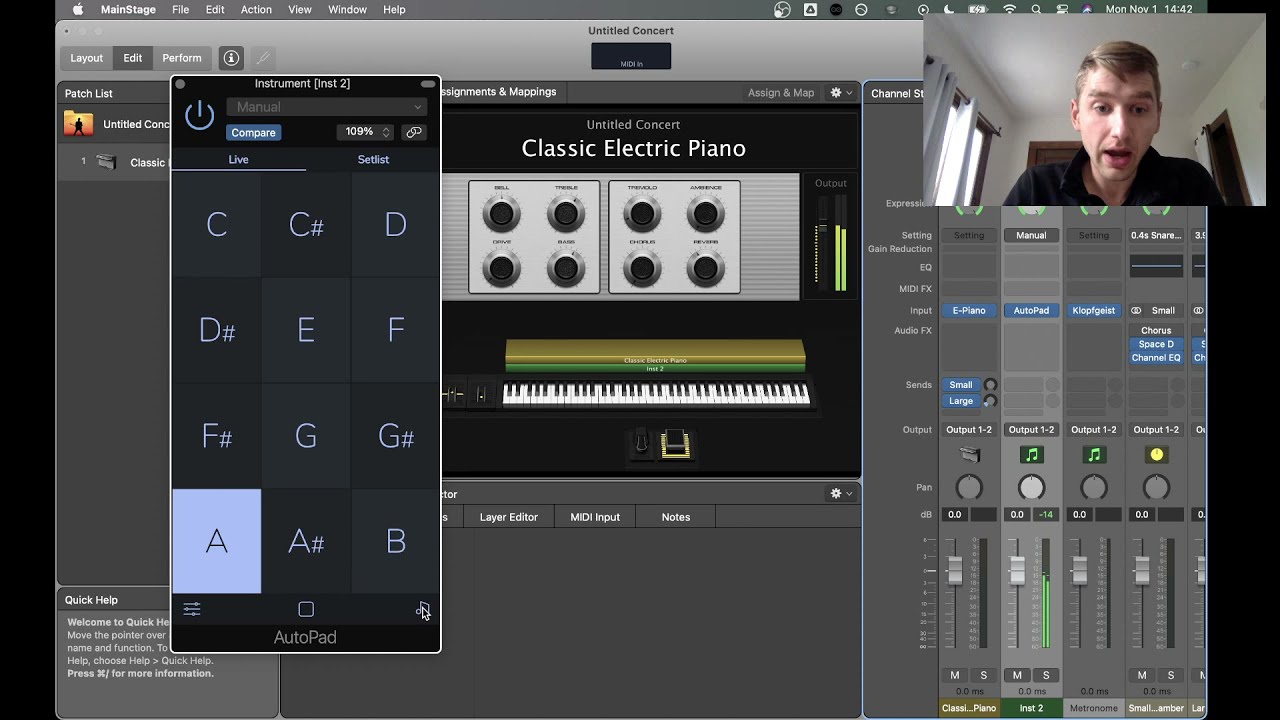Click the Bell knob on the electric piano

tap(501, 212)
